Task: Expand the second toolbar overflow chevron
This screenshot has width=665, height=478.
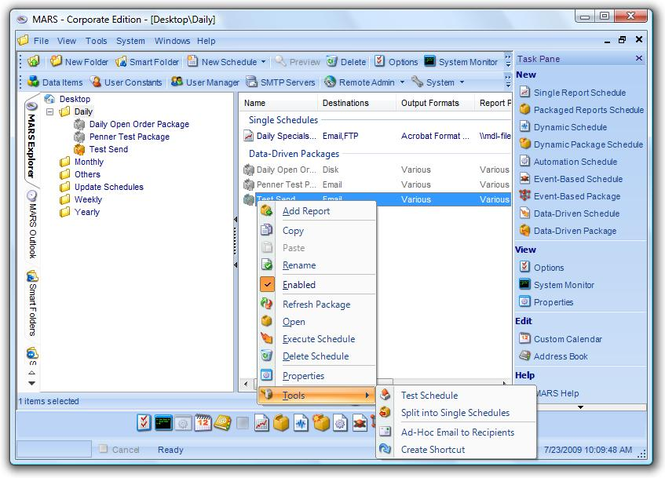Action: click(x=508, y=81)
